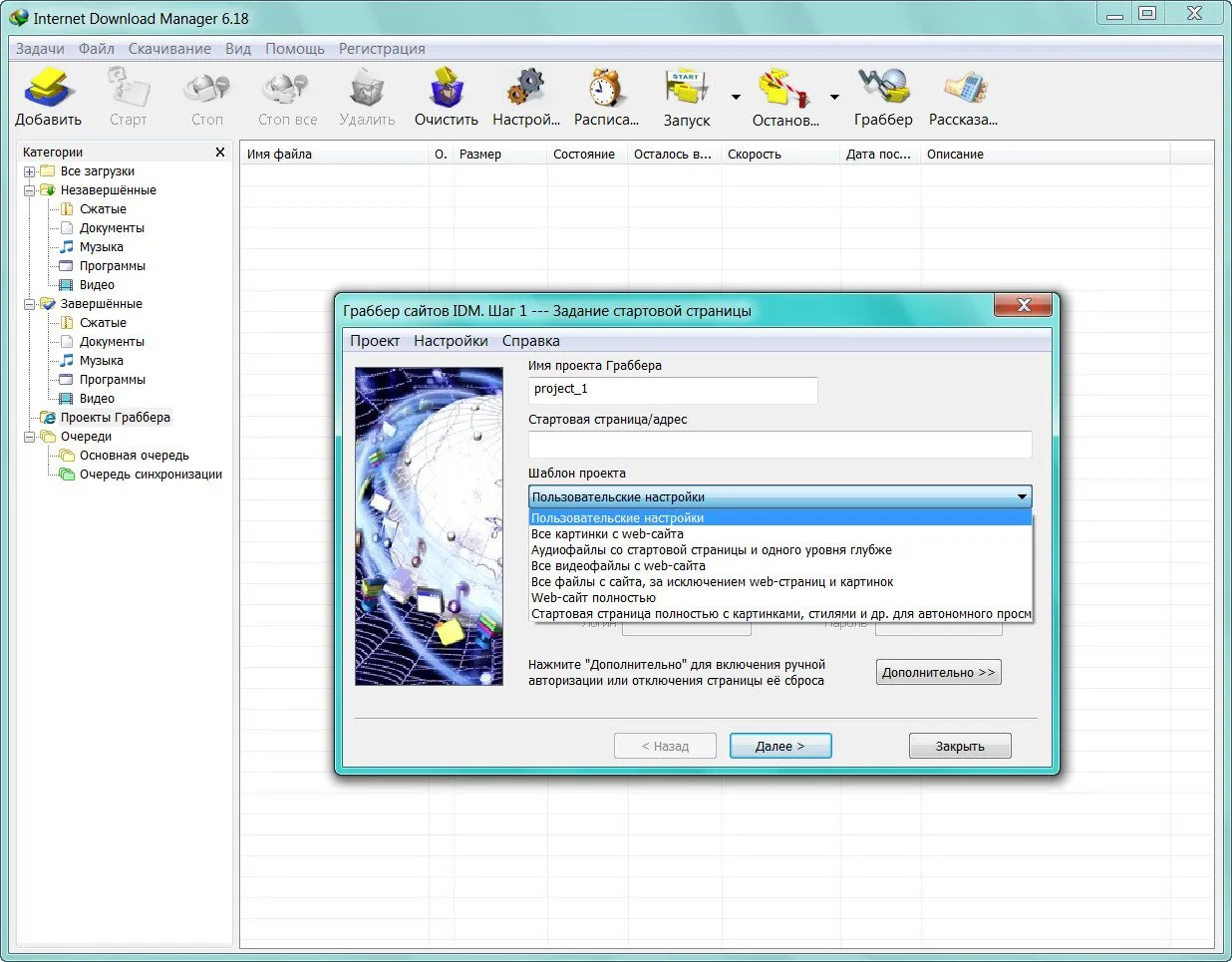Image resolution: width=1232 pixels, height=962 pixels.
Task: Collapse the Очереди tree node
Action: 30,437
